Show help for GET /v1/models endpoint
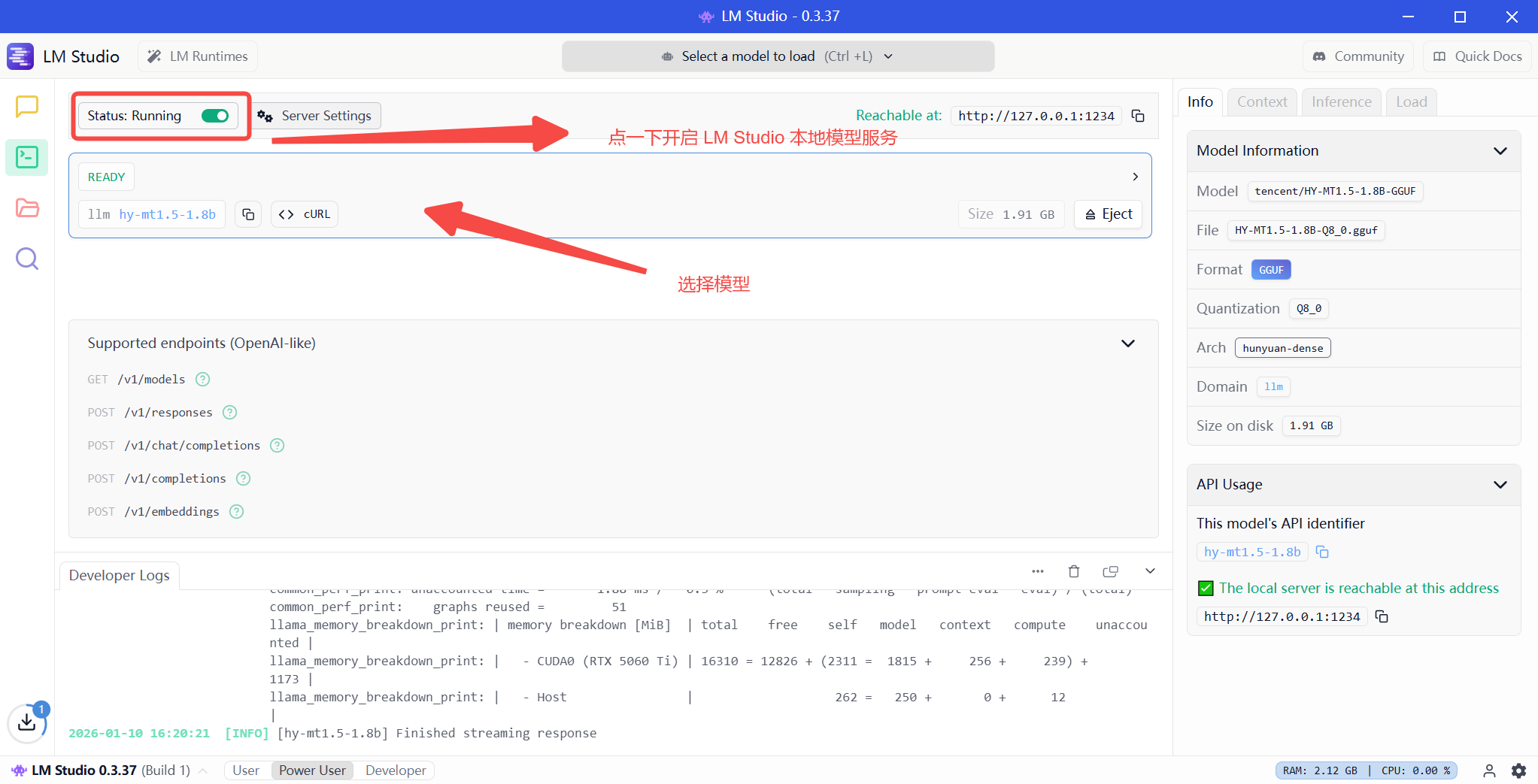The height and width of the screenshot is (784, 1538). (203, 380)
